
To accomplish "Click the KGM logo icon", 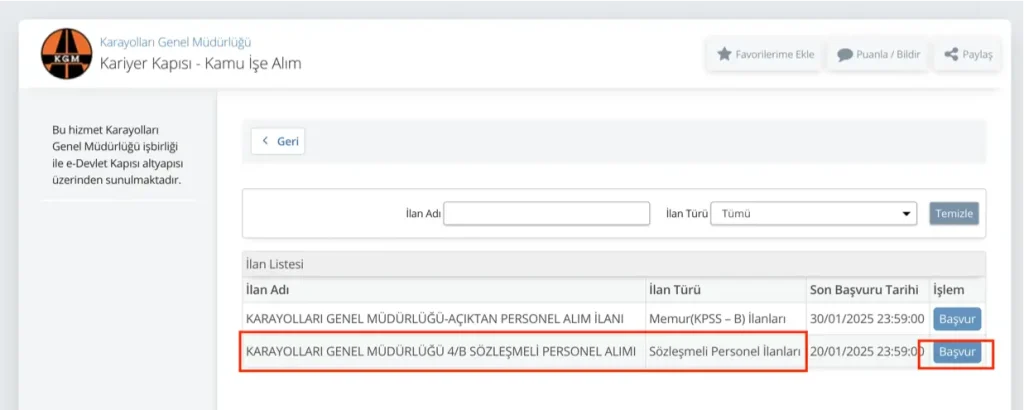I will coord(67,54).
